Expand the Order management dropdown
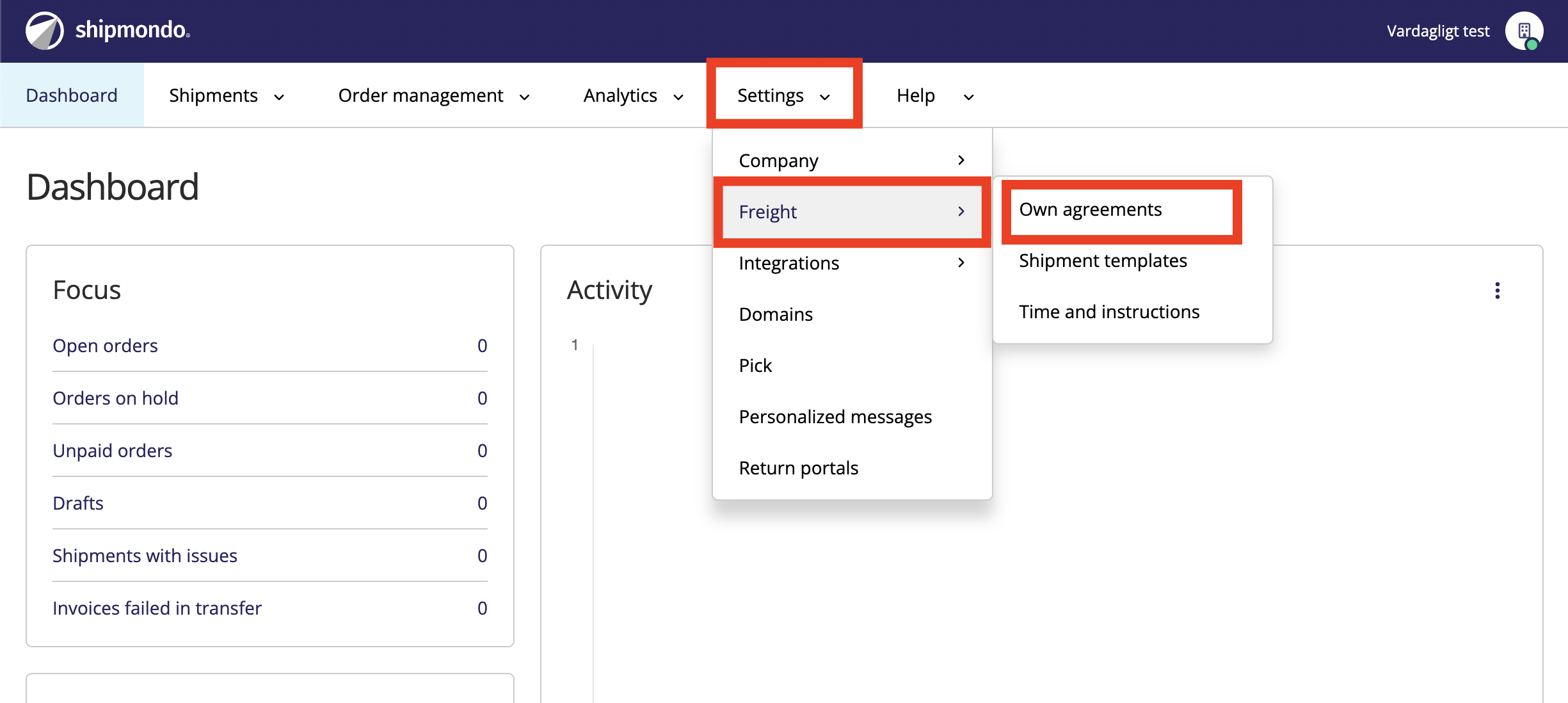 [x=433, y=95]
